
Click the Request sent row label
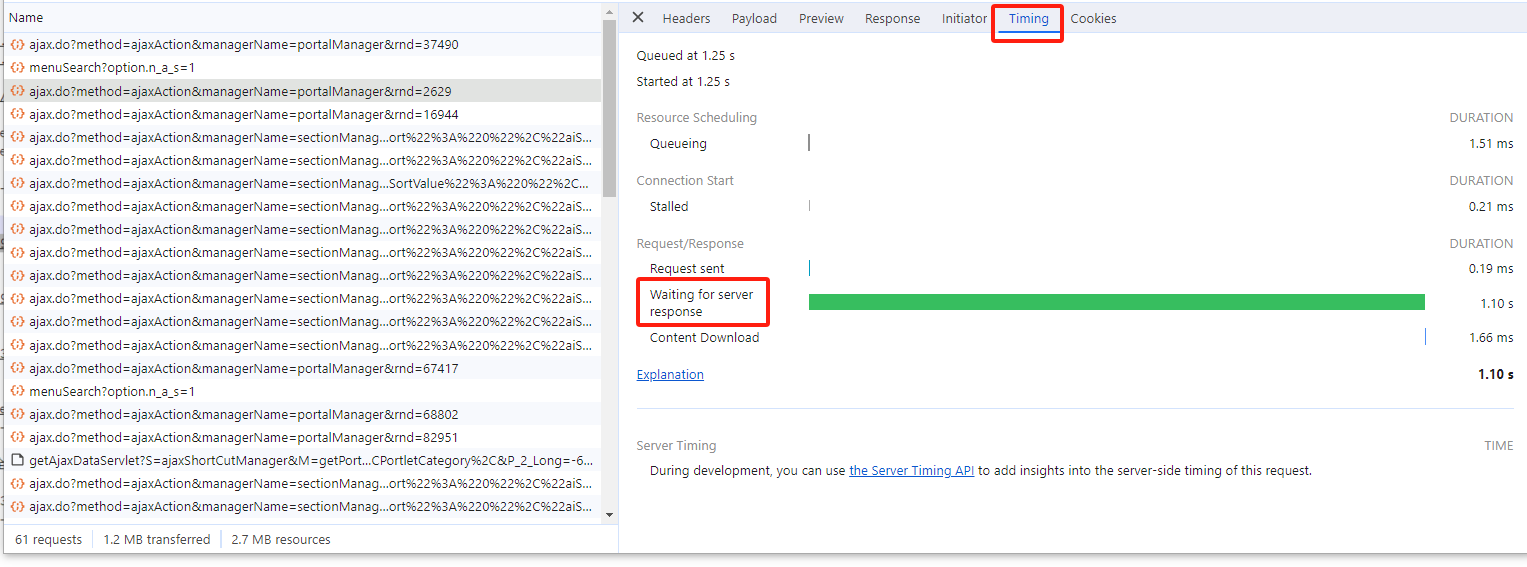click(x=687, y=269)
